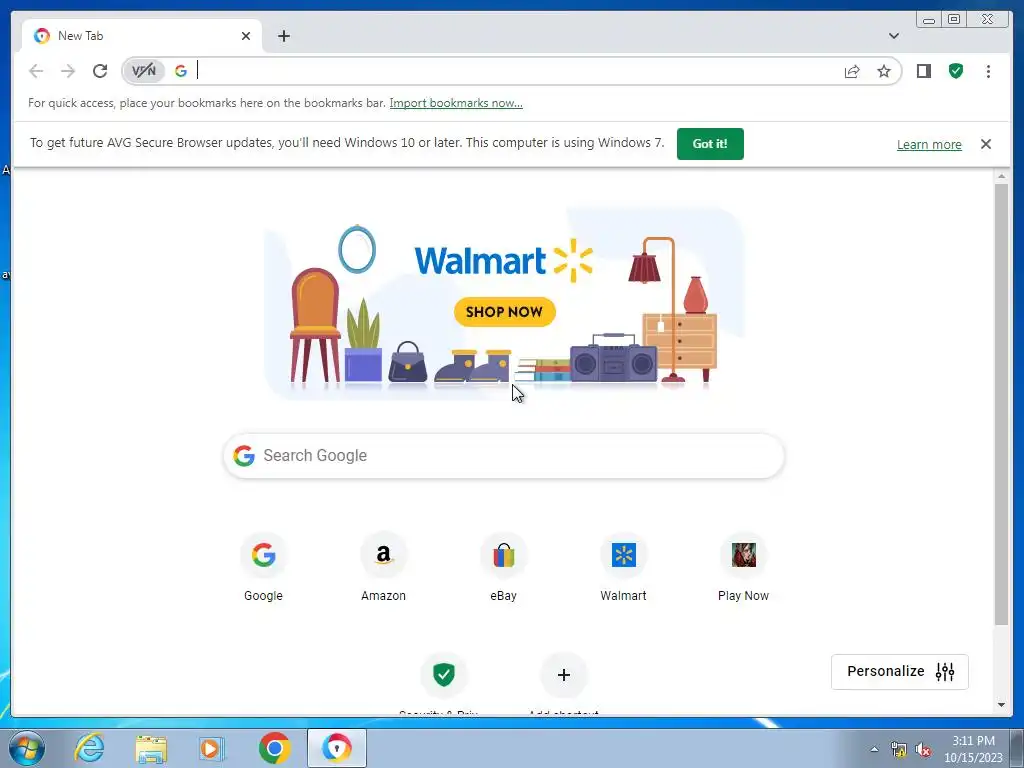Click the muted volume tray icon

923,749
